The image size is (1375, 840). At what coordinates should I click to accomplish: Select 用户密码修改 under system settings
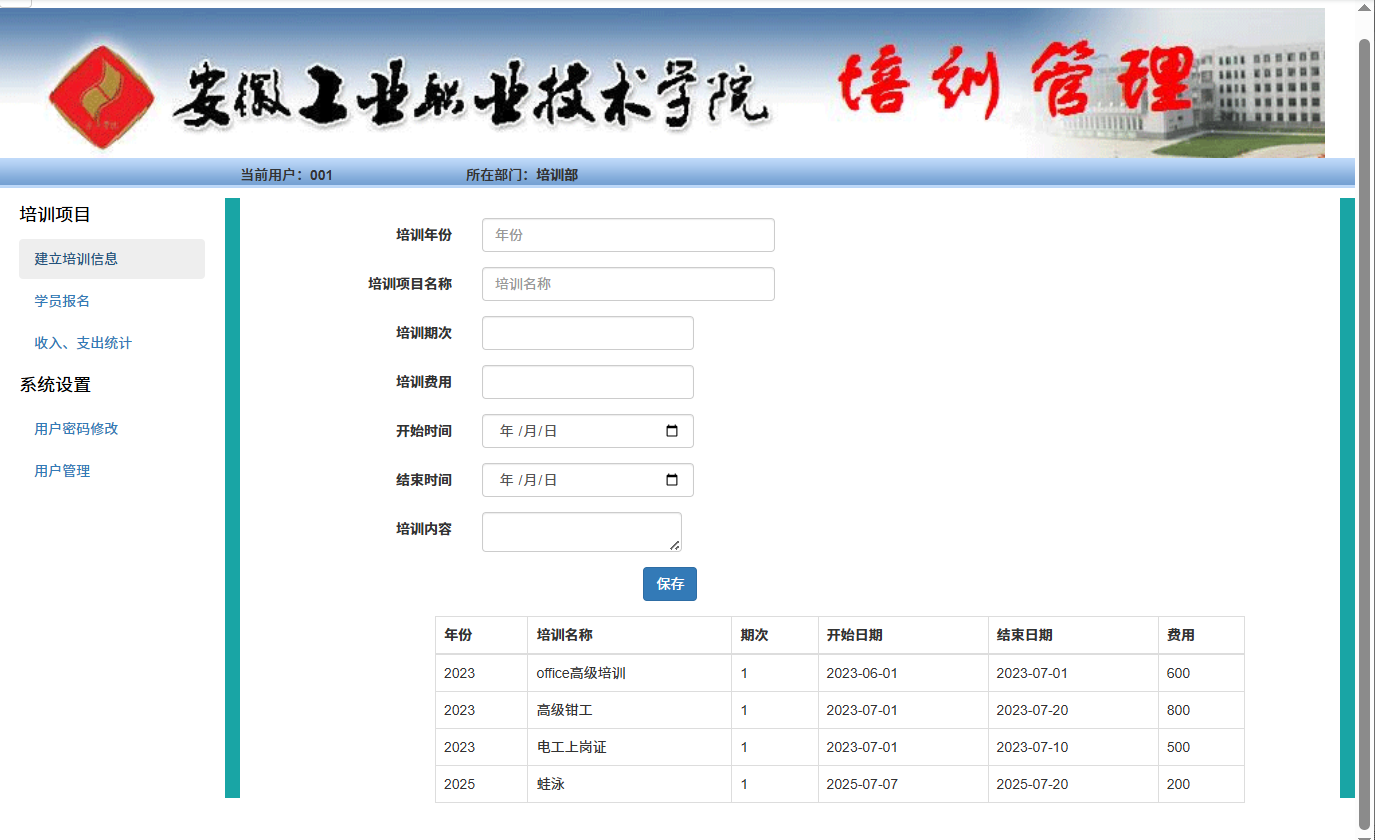(76, 429)
